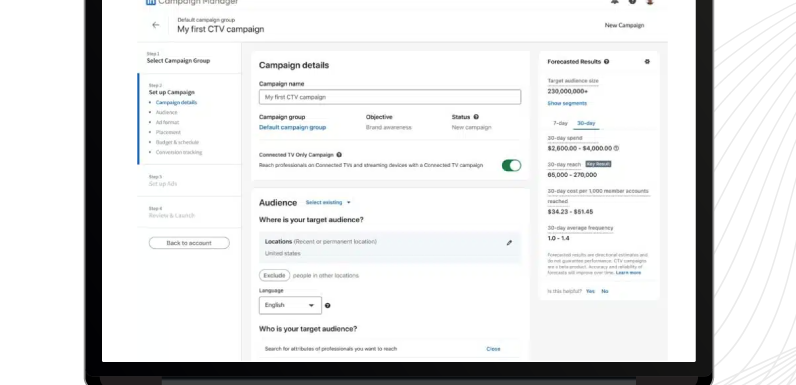
Task: Click the Back to account button
Action: coord(189,243)
